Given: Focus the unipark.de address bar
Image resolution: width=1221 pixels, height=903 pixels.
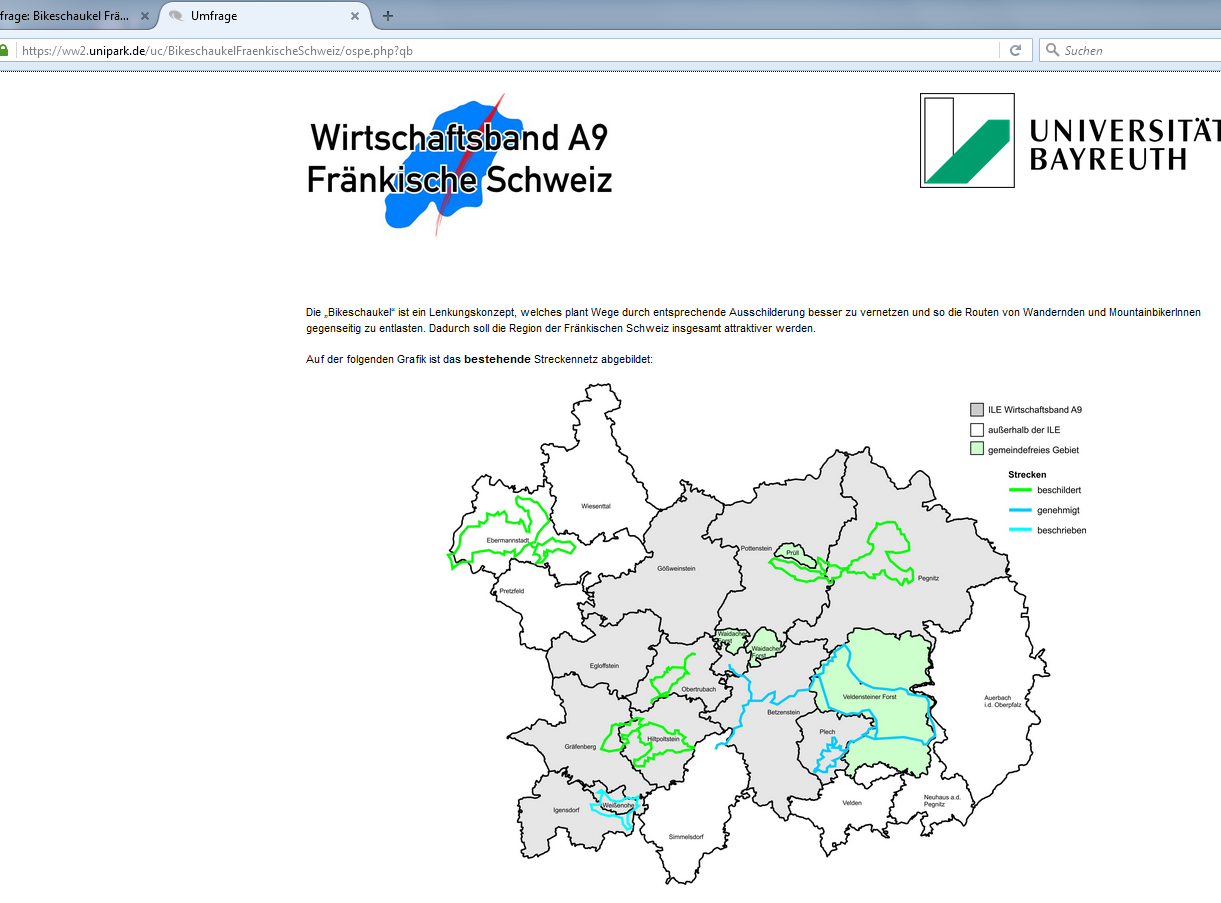Looking at the screenshot, I should (500, 50).
